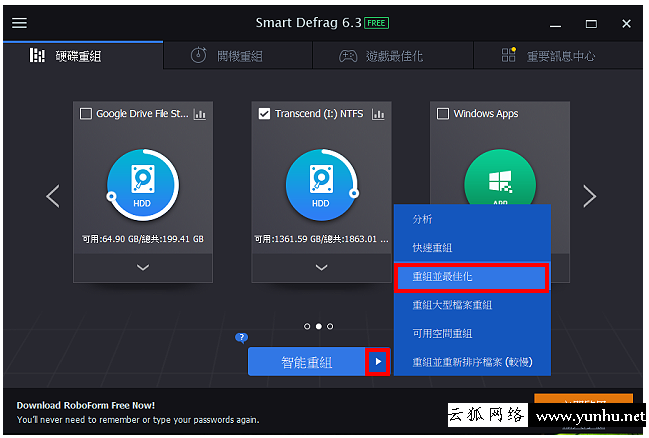Click the disk blocks icon on 硬碟重組 tab
This screenshot has height=438, width=649.
pos(37,55)
